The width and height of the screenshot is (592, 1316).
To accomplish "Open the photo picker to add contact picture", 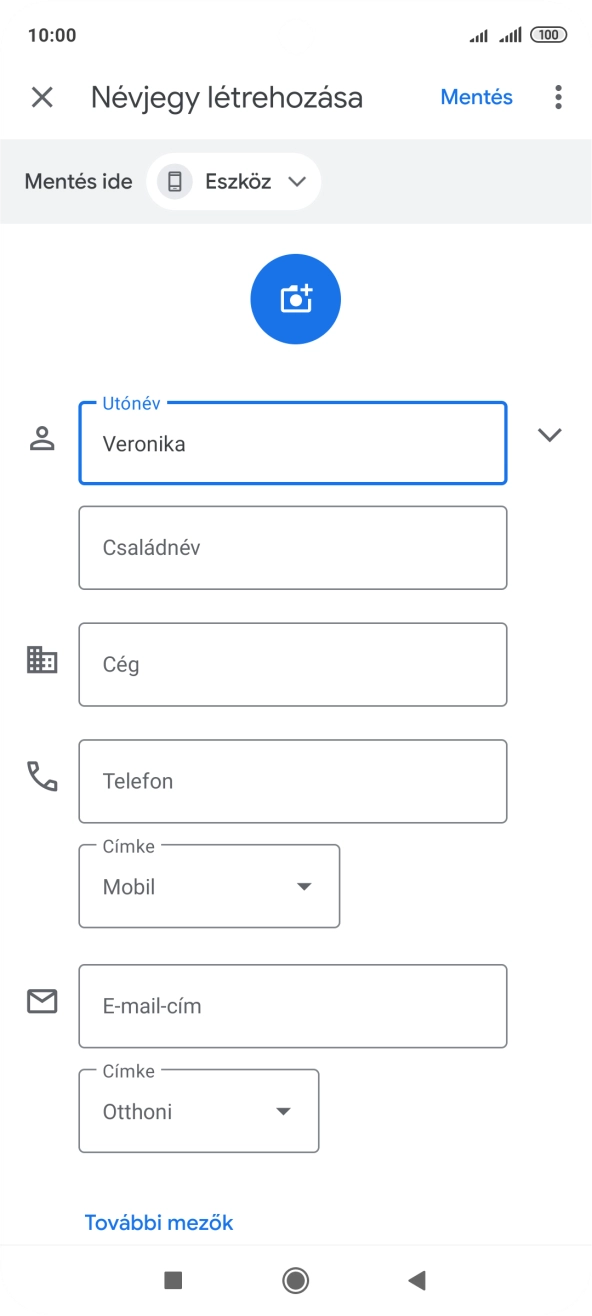I will 295,298.
